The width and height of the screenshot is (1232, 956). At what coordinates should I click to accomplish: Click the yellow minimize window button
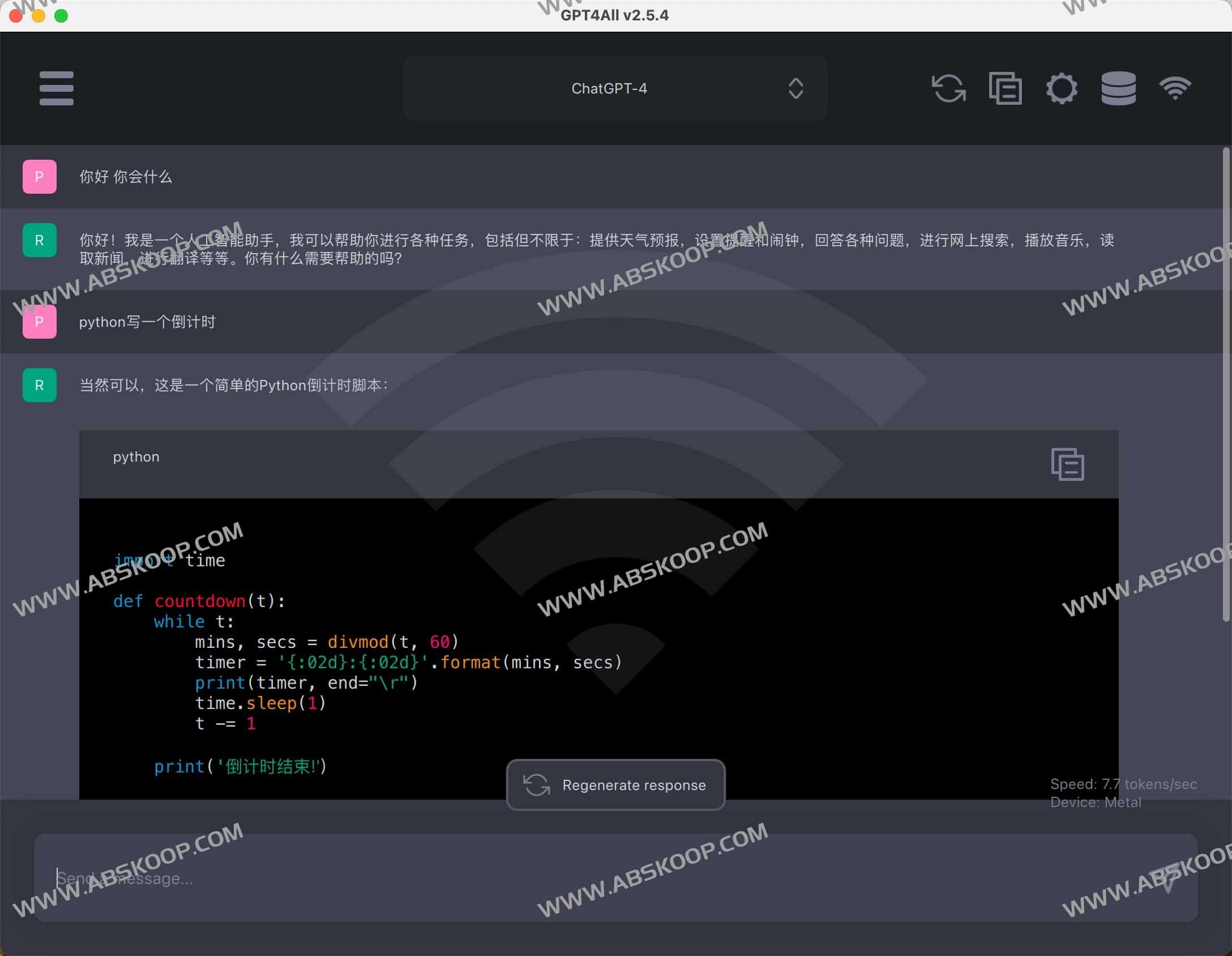pyautogui.click(x=38, y=15)
